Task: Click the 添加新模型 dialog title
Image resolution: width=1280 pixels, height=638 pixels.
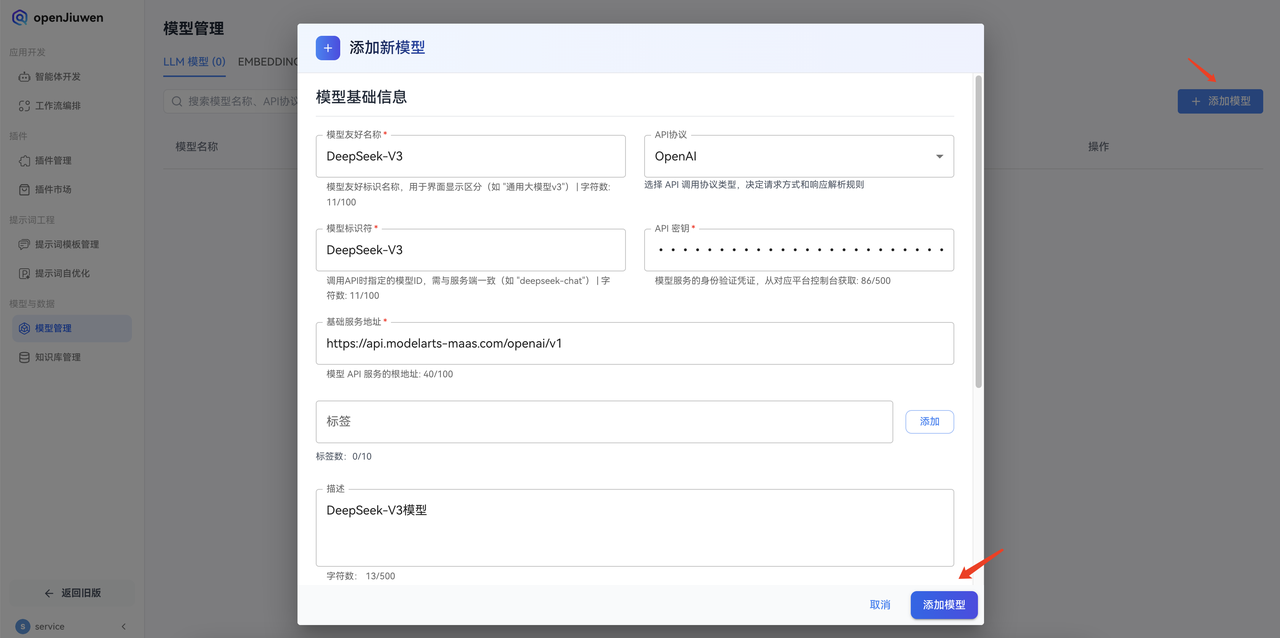Action: 387,47
